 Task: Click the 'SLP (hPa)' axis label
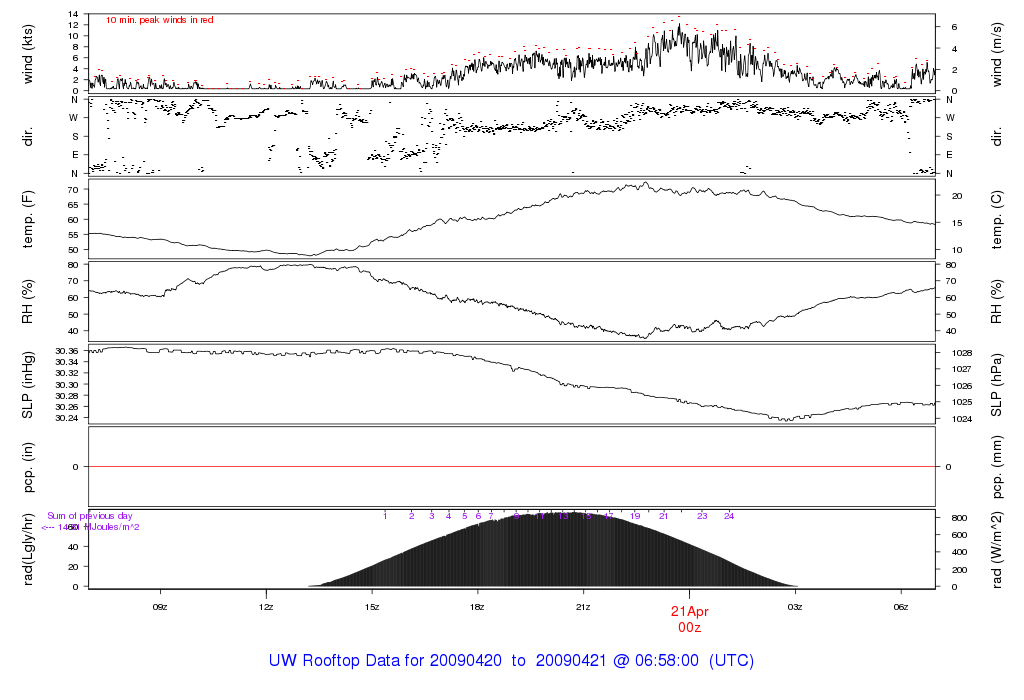point(996,385)
